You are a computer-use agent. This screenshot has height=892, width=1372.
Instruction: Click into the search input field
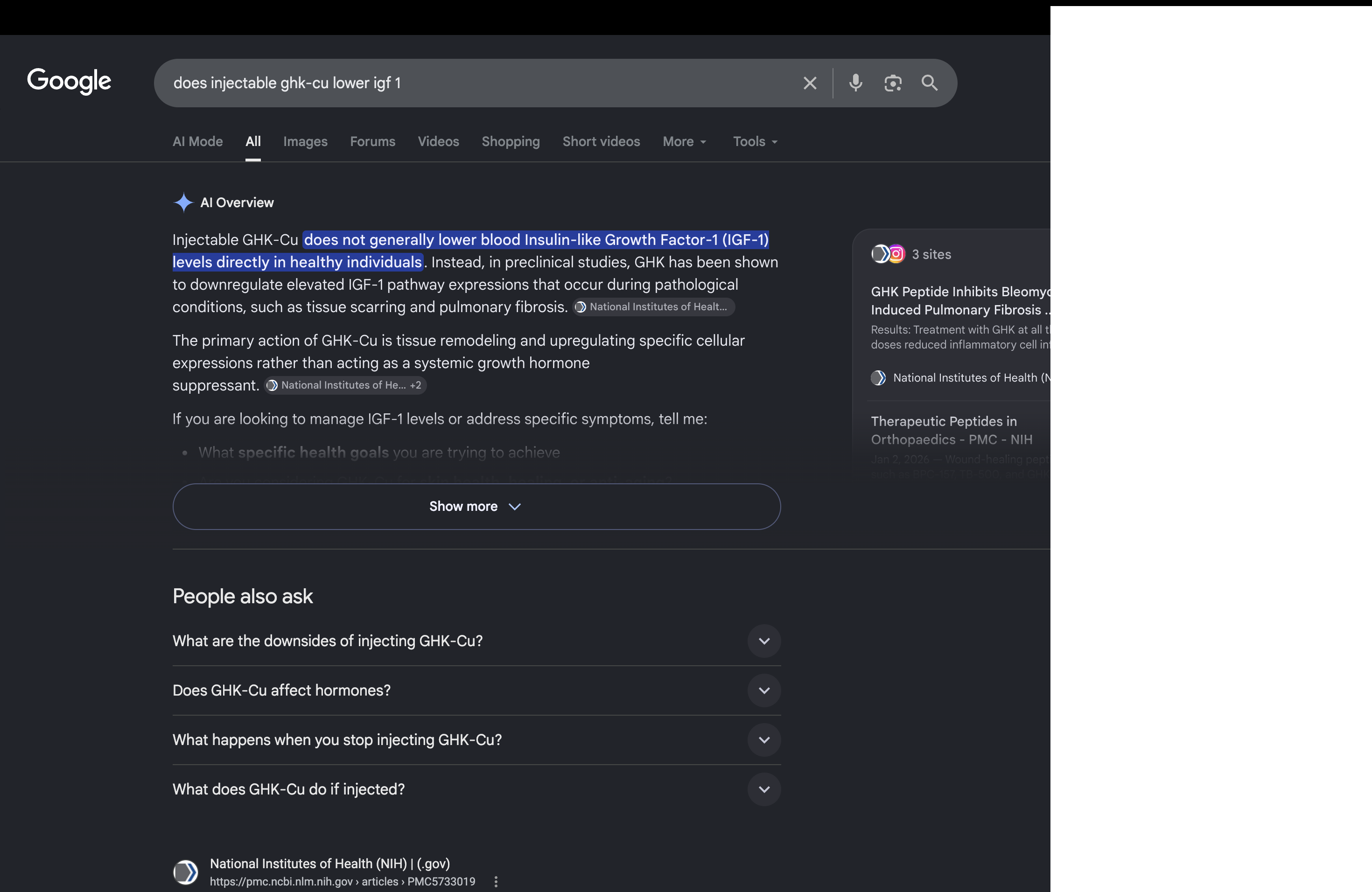pyautogui.click(x=478, y=83)
